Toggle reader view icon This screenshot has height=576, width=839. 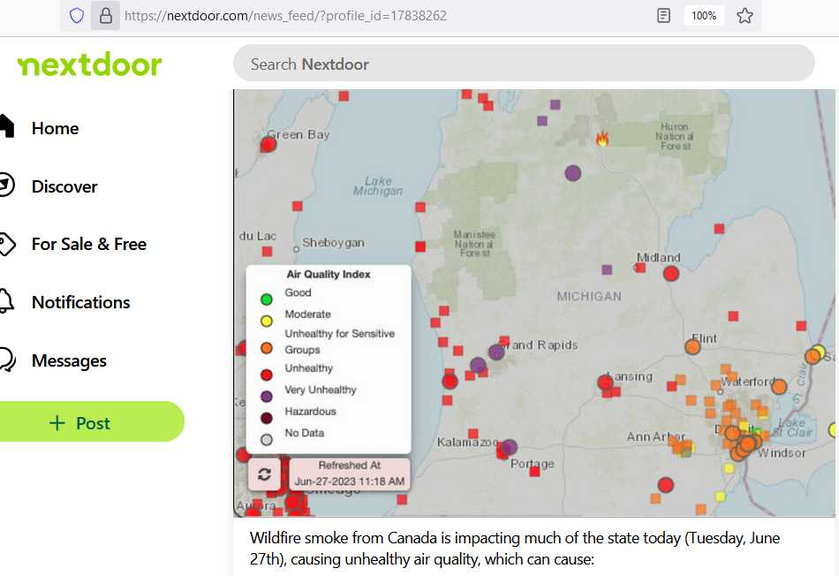(663, 16)
